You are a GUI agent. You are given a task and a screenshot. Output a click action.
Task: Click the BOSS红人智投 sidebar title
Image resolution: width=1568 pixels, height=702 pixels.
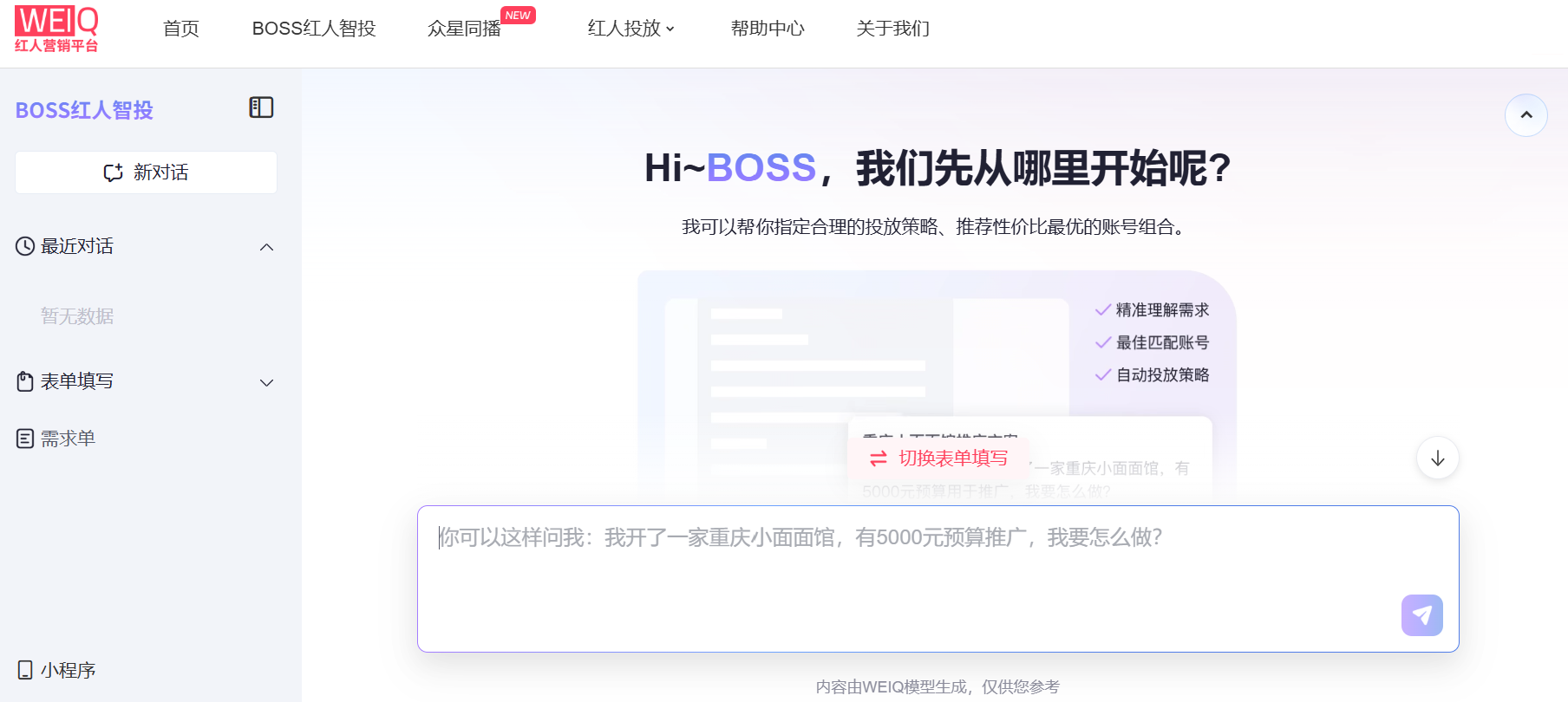click(x=84, y=110)
